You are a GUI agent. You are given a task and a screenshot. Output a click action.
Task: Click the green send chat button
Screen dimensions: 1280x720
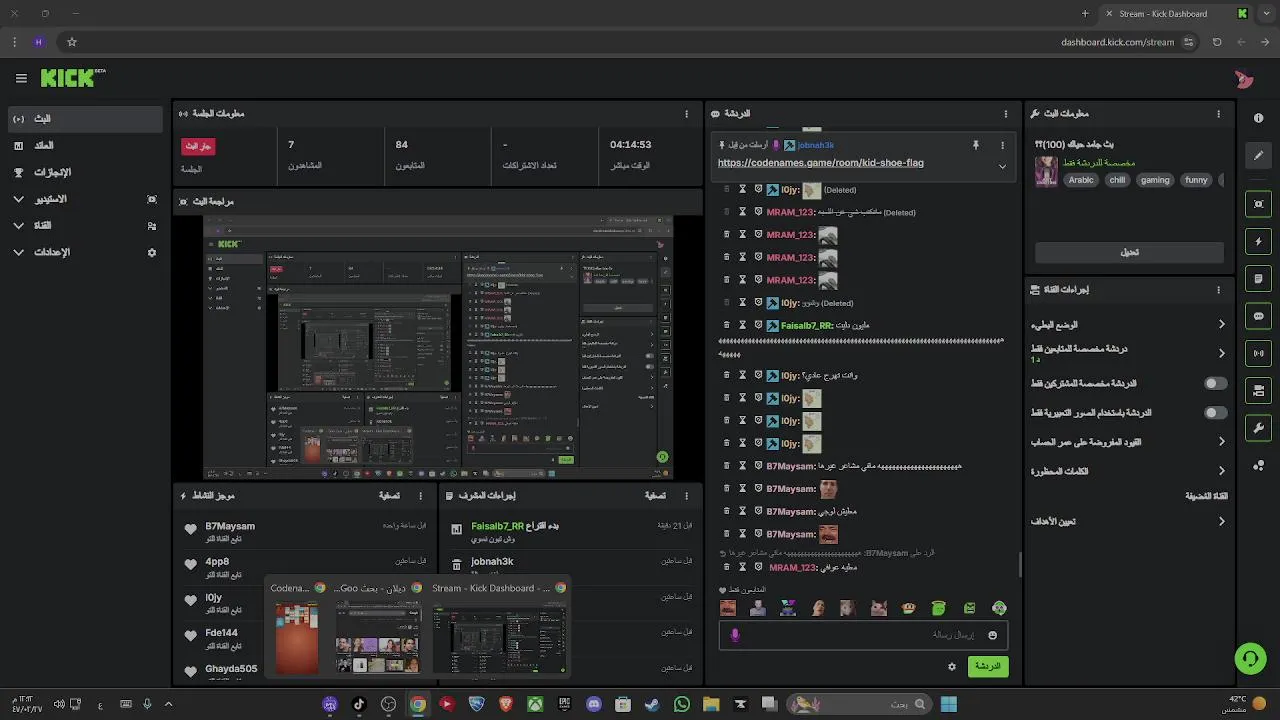click(987, 666)
